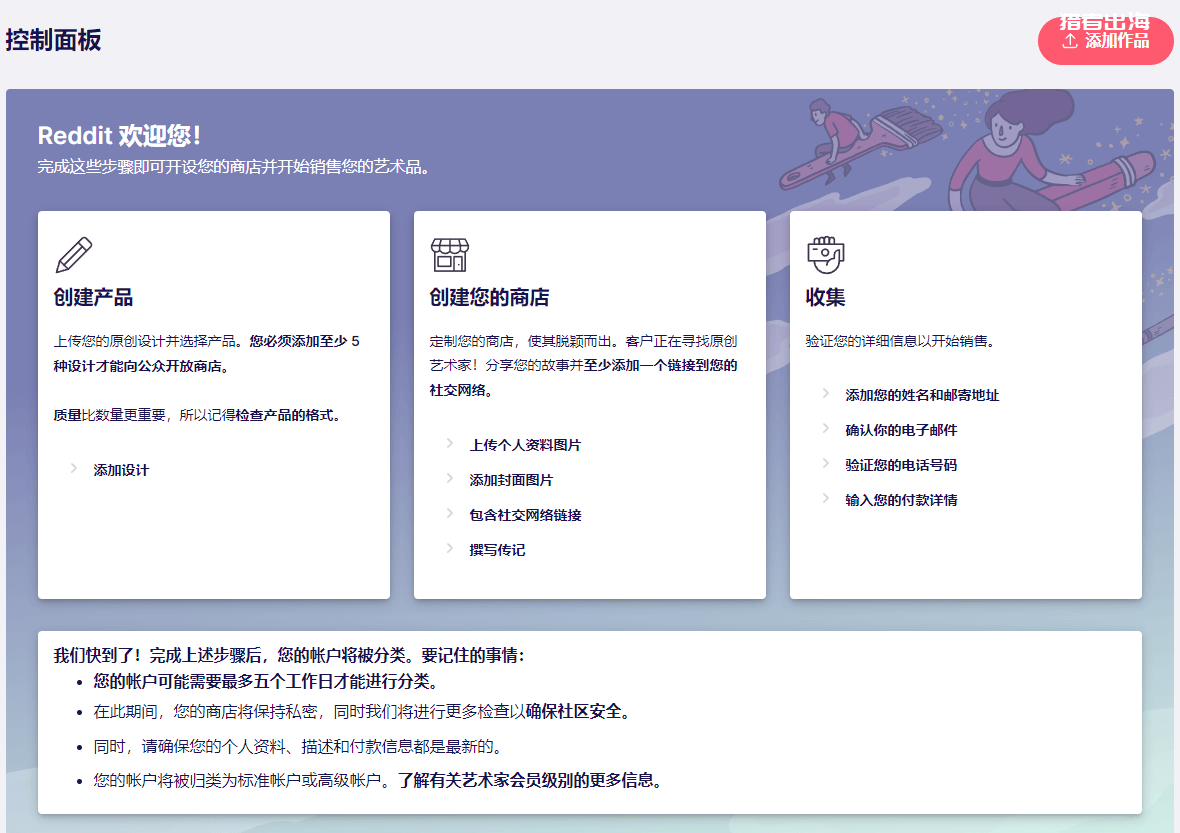Click the 创建您的商店 card heading
Viewport: 1180px width, 833px height.
(489, 297)
